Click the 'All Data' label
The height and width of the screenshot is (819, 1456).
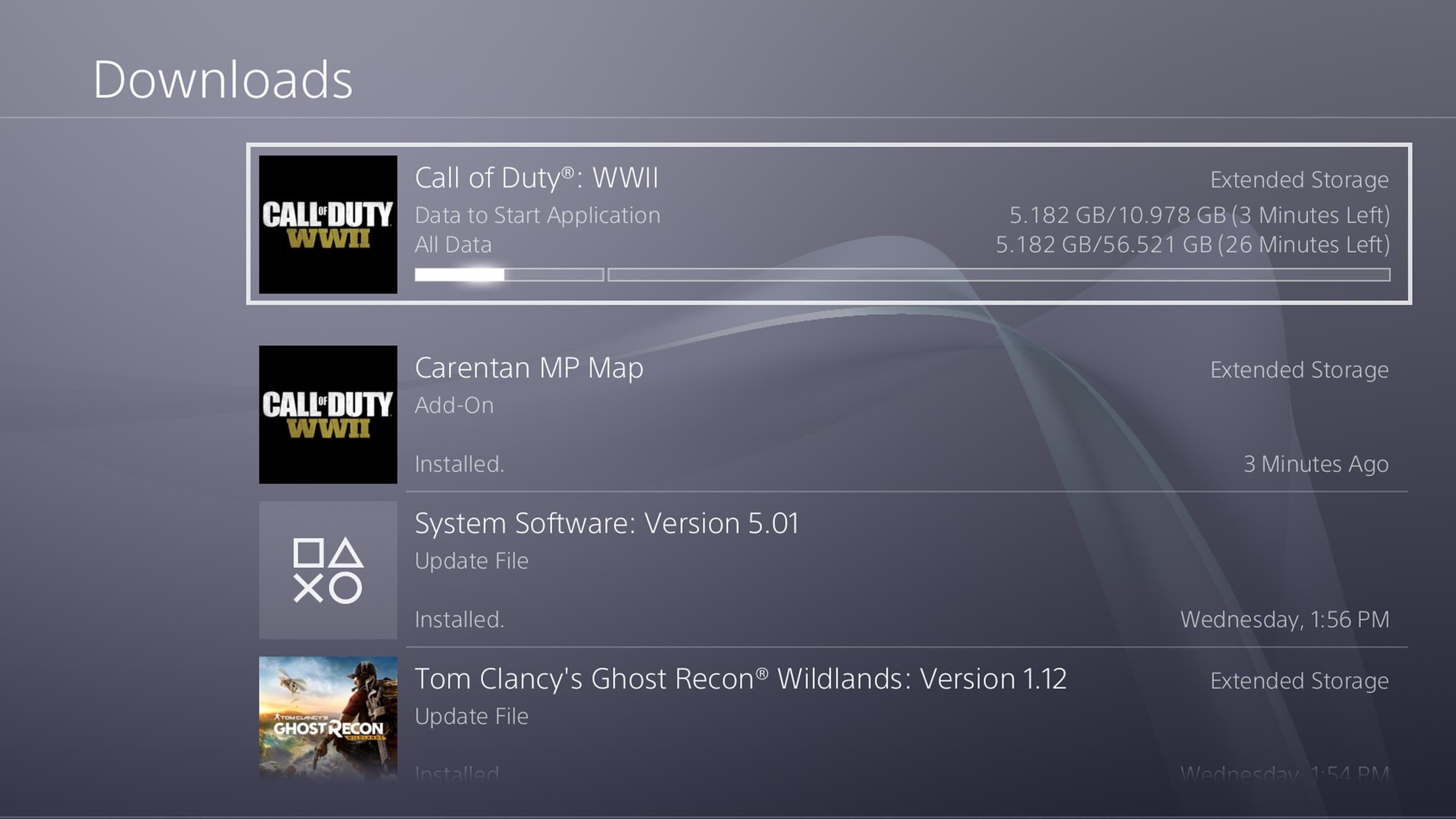coord(453,245)
